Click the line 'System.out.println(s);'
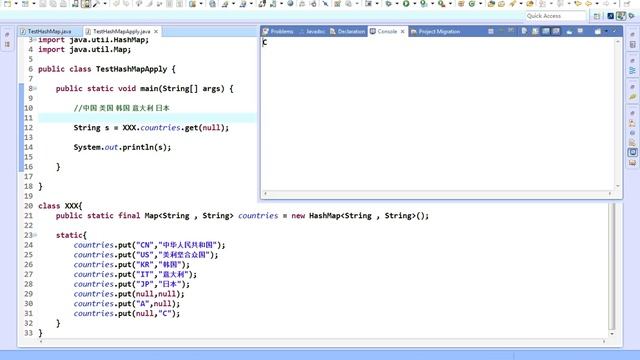 tap(122, 147)
